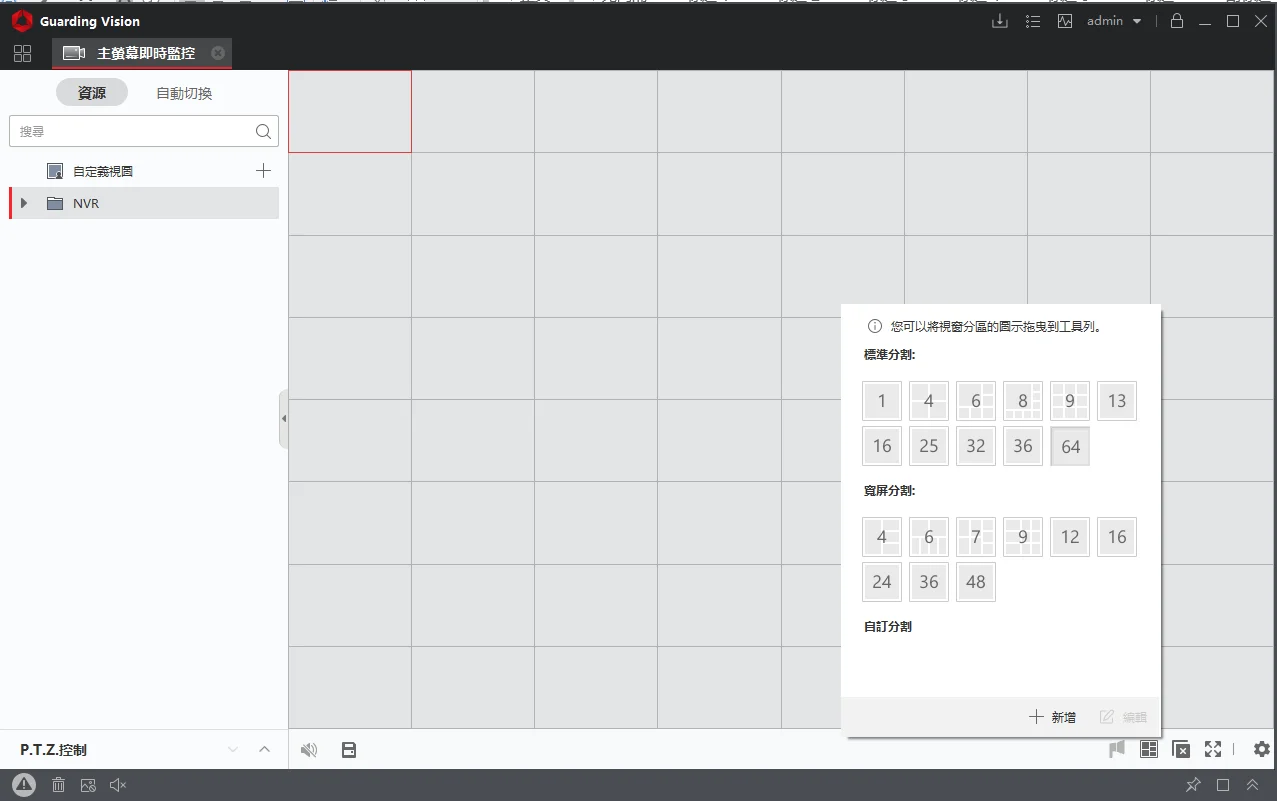Open live view settings gear
The image size is (1277, 801).
[1261, 749]
